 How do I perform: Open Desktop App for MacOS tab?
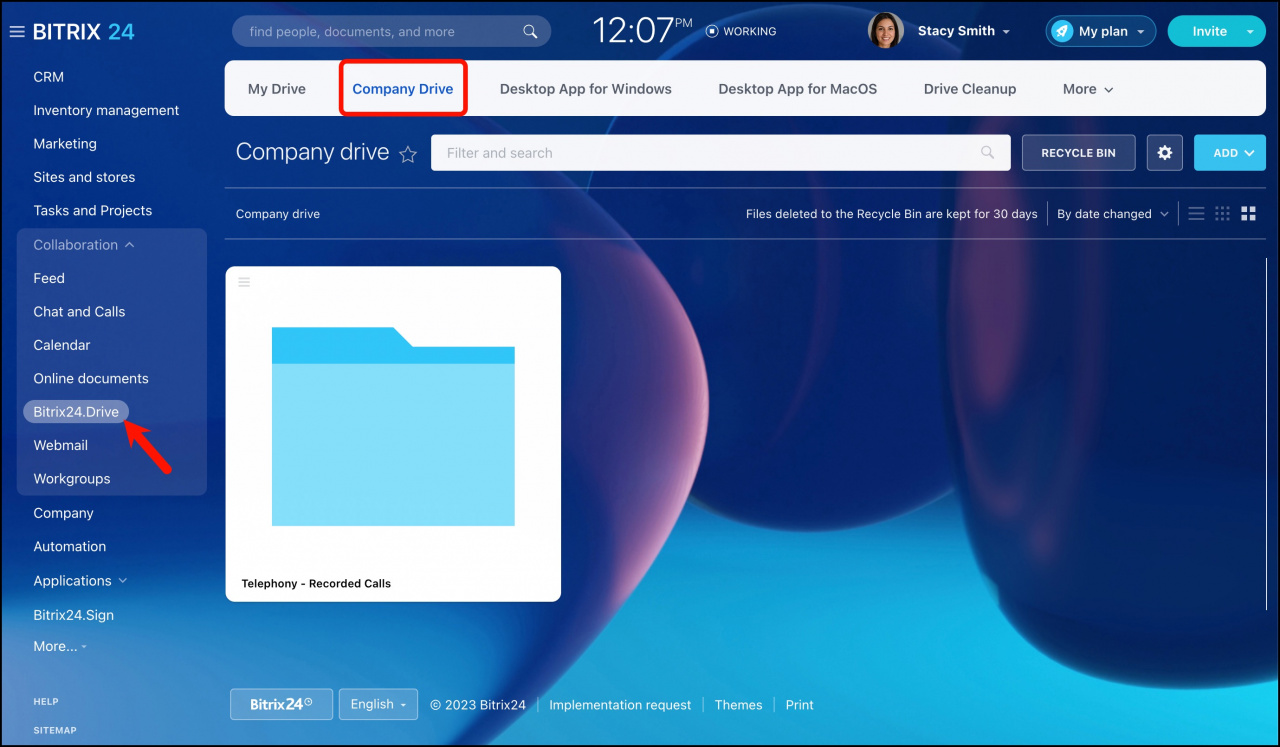pos(798,89)
